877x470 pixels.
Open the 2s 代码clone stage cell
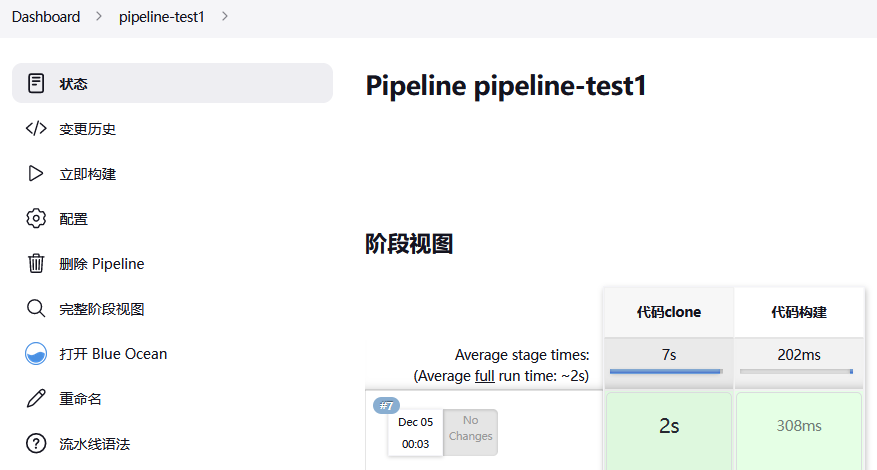click(669, 427)
